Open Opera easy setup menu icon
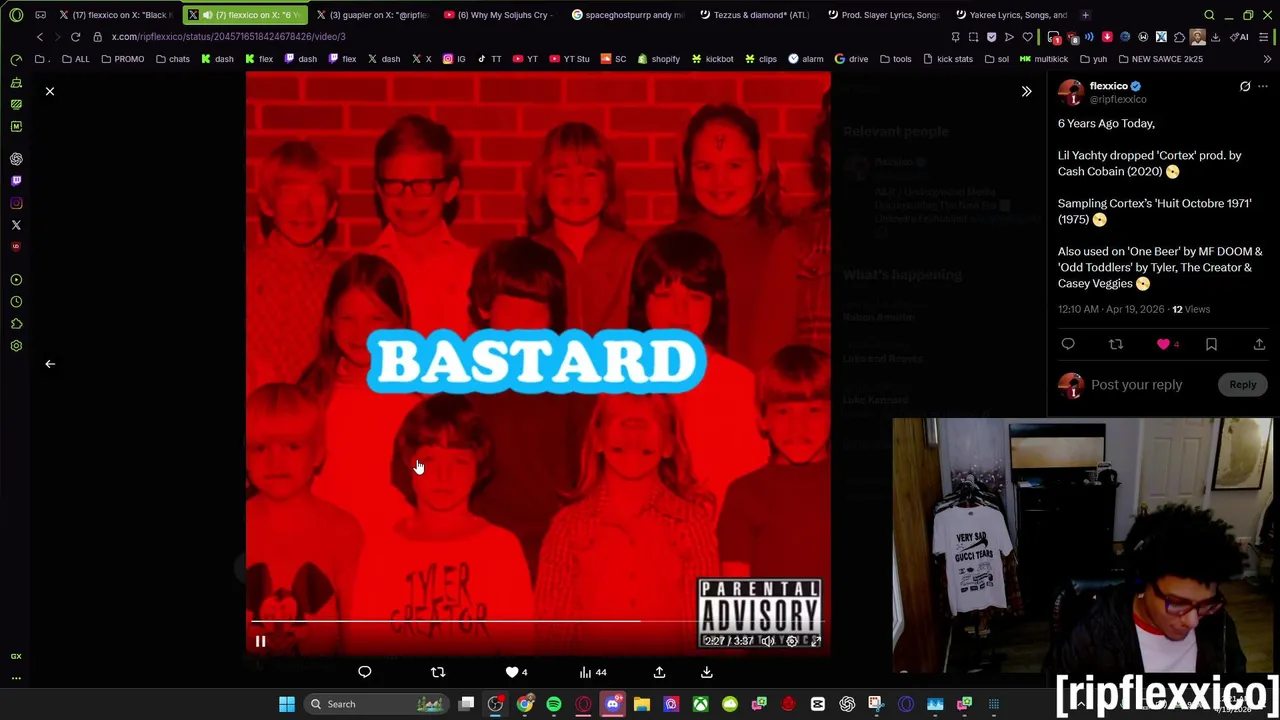The image size is (1280, 720). coord(1264,37)
